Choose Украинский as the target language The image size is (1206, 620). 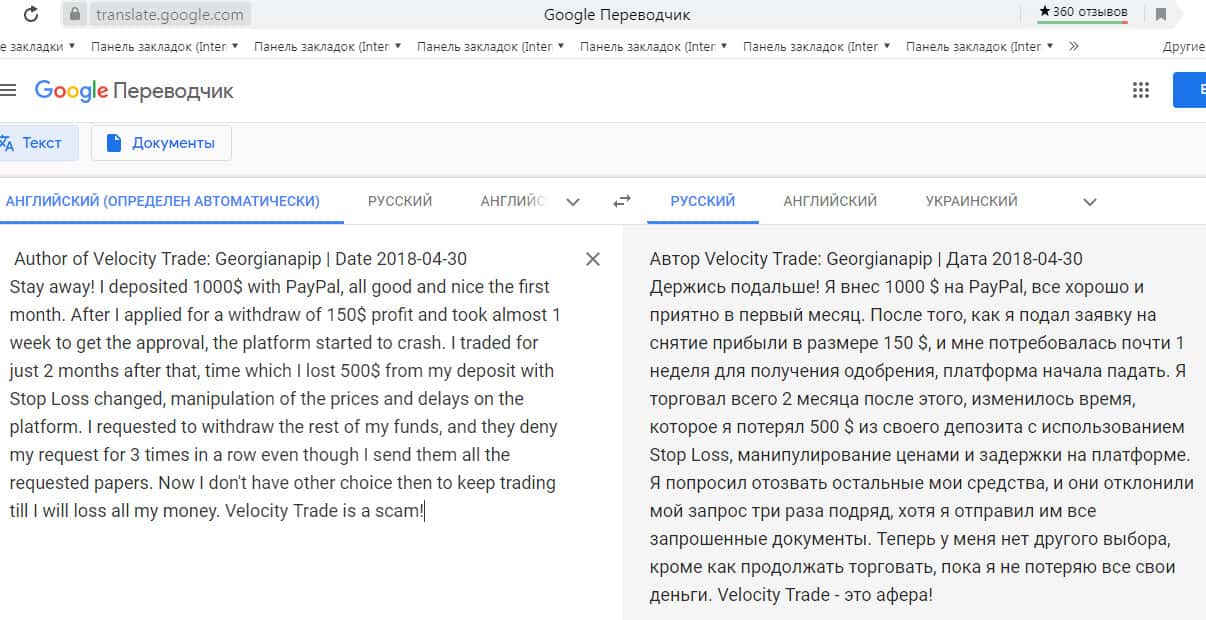tap(971, 201)
